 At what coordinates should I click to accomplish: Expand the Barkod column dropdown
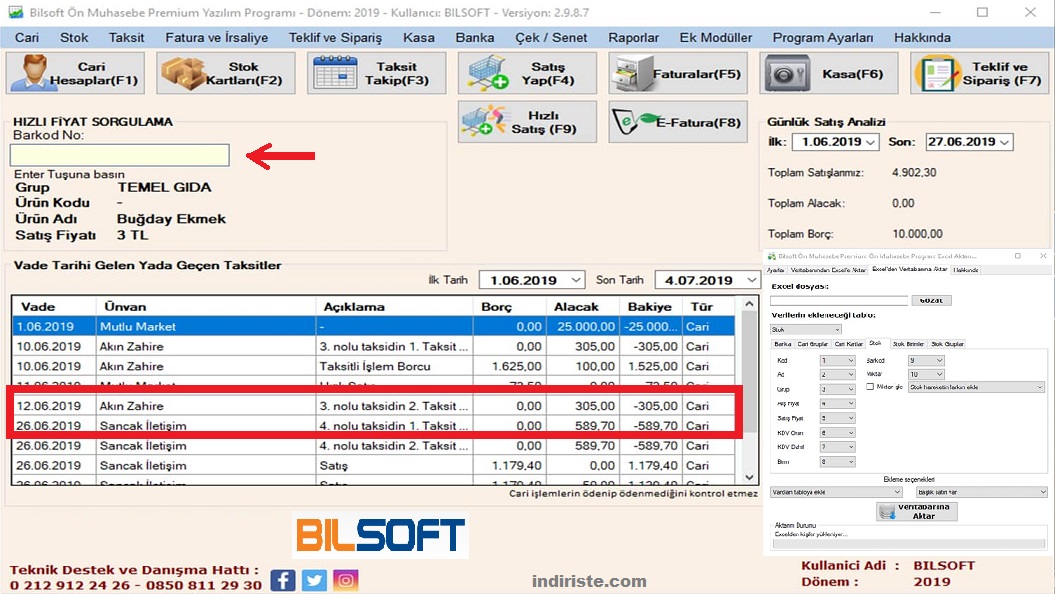point(926,361)
